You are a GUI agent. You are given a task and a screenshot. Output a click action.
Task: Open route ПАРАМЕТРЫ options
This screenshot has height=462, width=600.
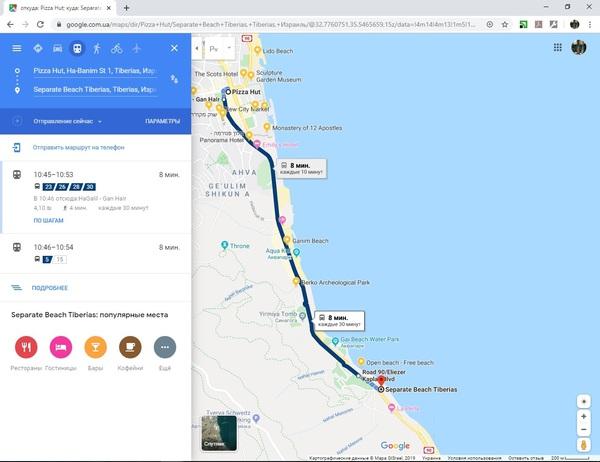click(162, 121)
